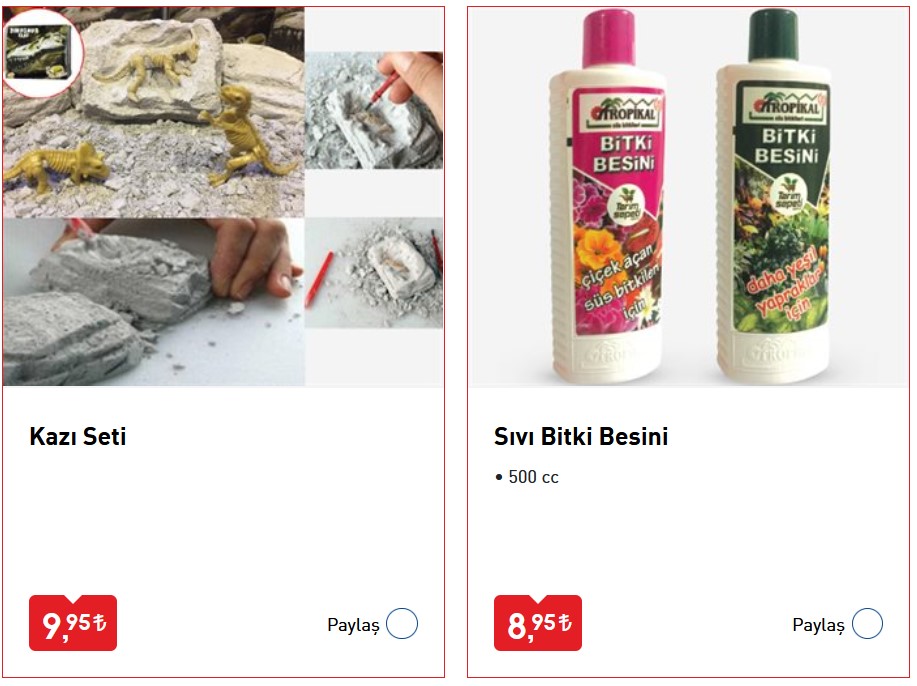Image resolution: width=917 pixels, height=686 pixels.
Task: Click the red 9,95 ₺ price badge
Action: click(73, 623)
